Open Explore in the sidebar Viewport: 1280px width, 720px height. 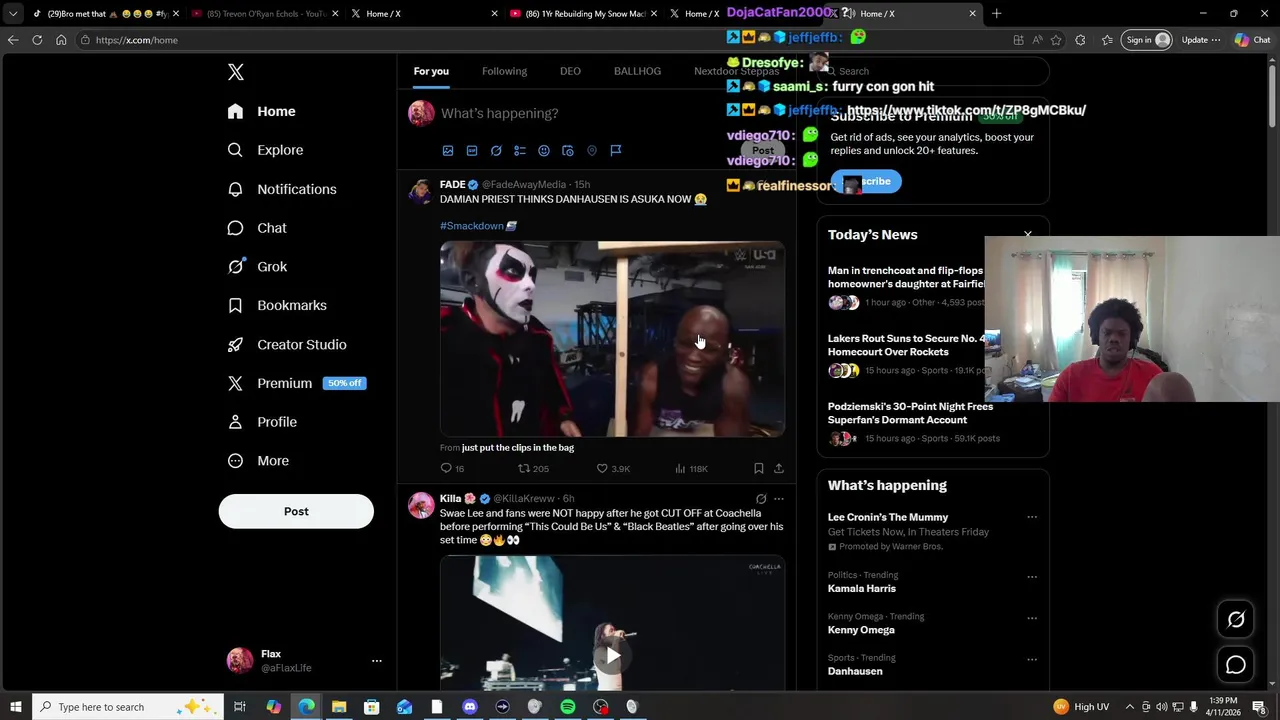pos(265,150)
